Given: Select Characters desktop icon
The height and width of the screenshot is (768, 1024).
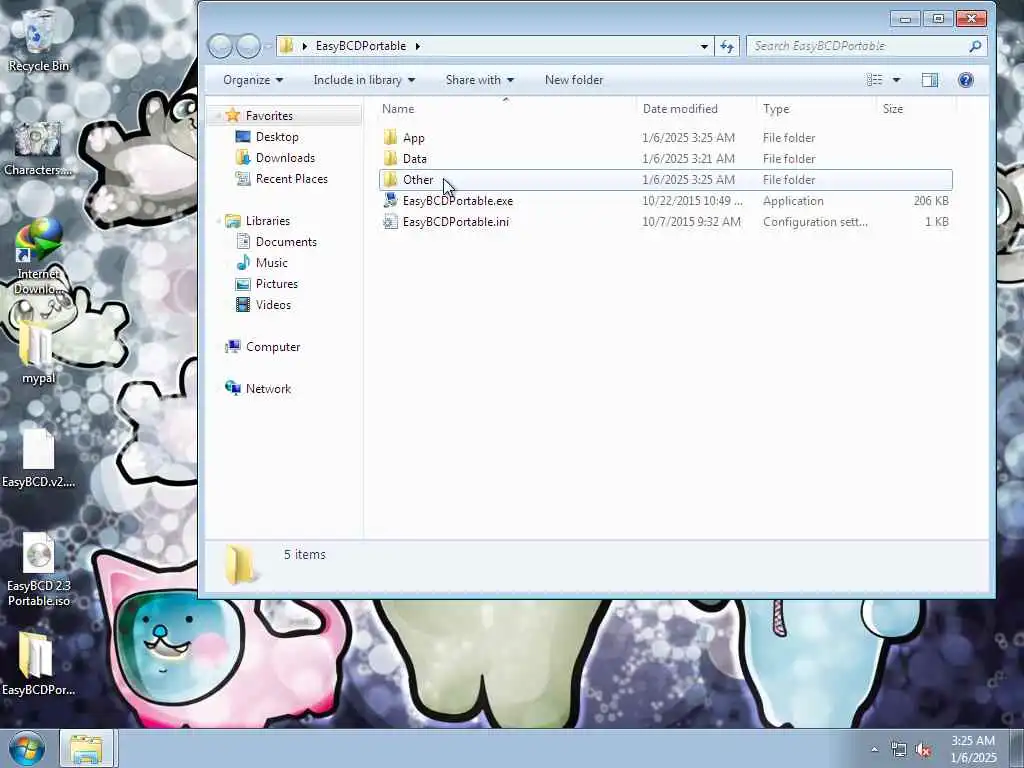Looking at the screenshot, I should tap(38, 149).
